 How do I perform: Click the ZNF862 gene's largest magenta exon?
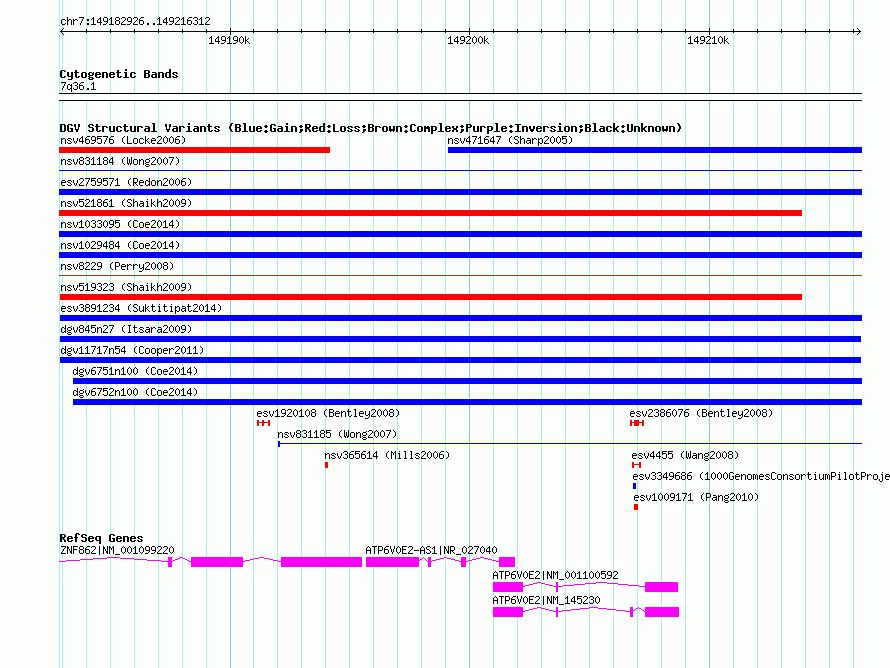[320, 562]
